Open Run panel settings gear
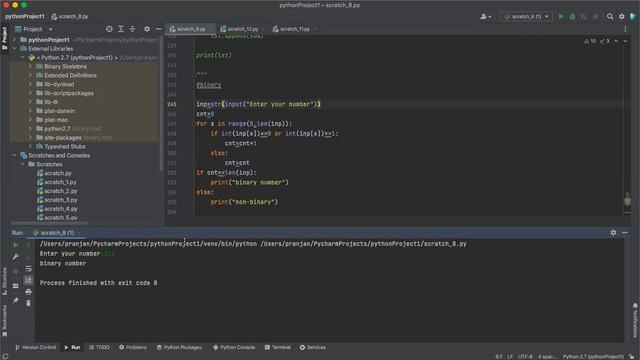This screenshot has width=640, height=360. tap(613, 232)
